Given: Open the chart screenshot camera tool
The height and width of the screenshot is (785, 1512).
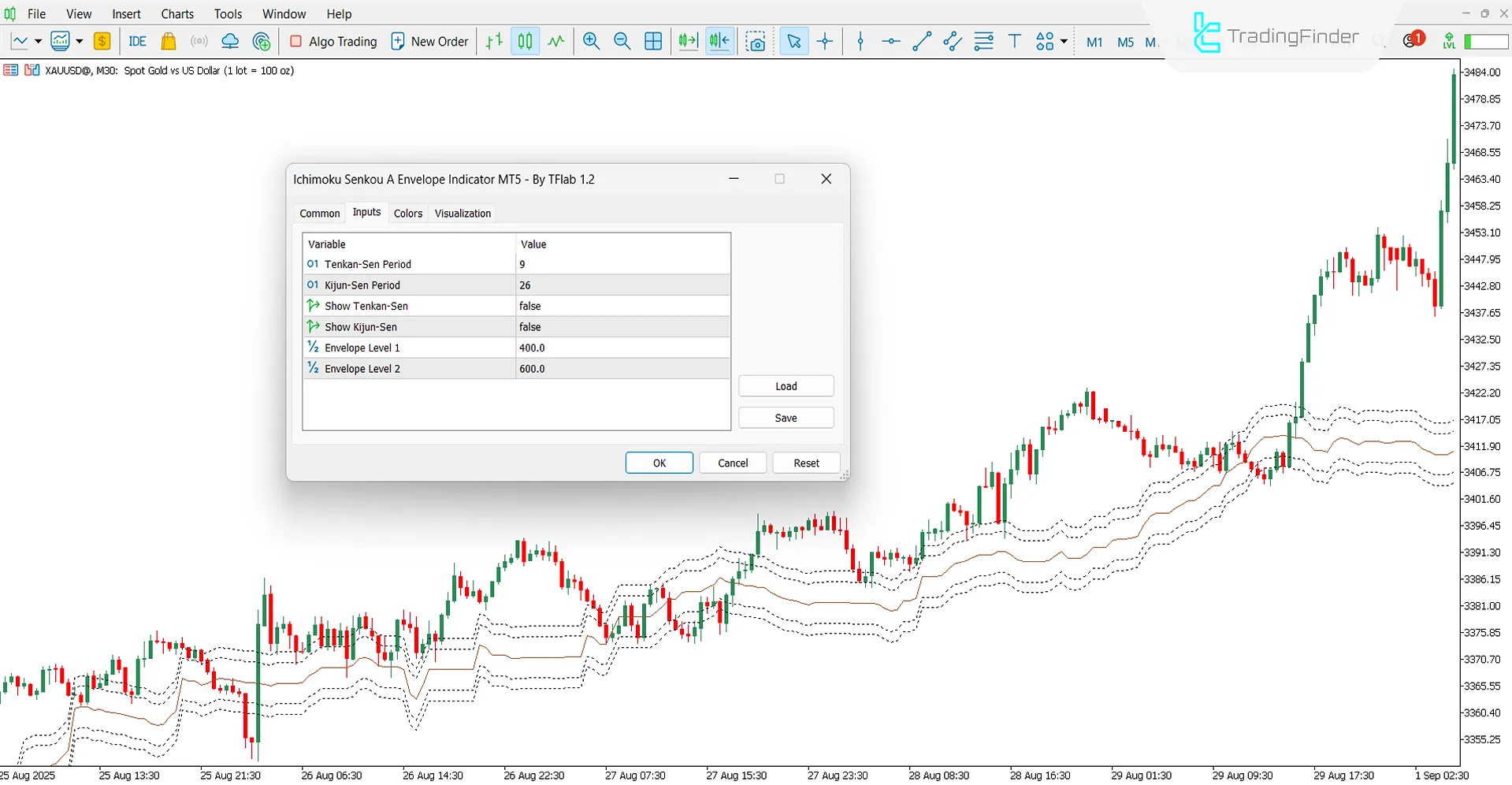Looking at the screenshot, I should [756, 41].
